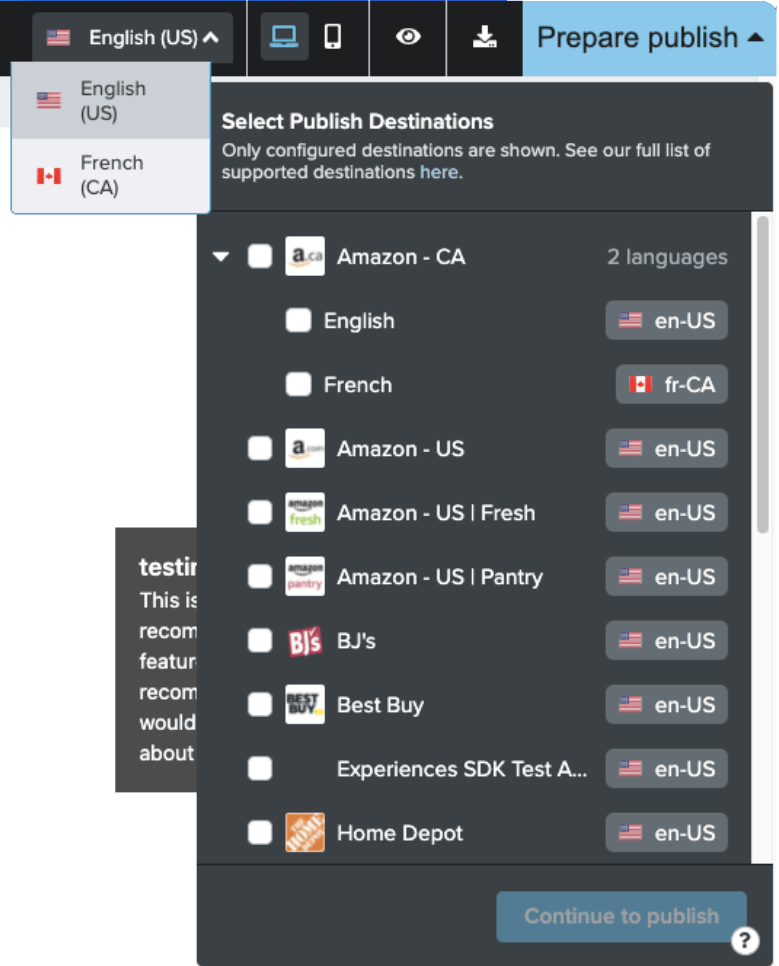Select English (US) from language menu
This screenshot has height=966, width=779.
coord(111,100)
